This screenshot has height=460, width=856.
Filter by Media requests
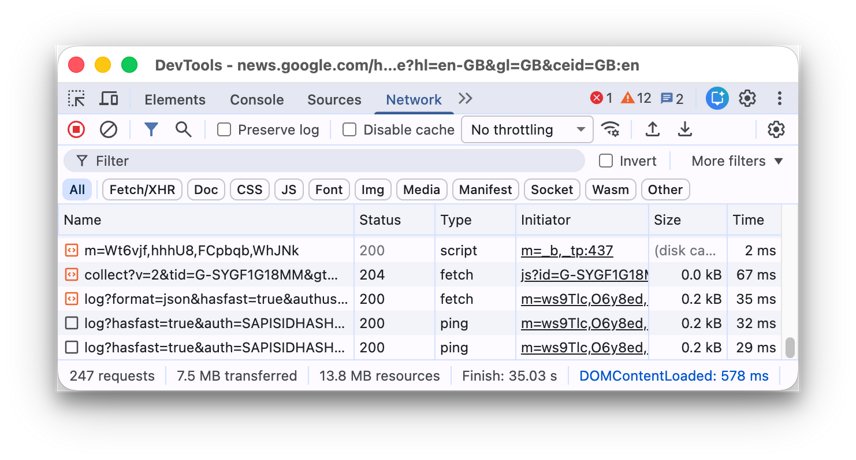(x=421, y=189)
